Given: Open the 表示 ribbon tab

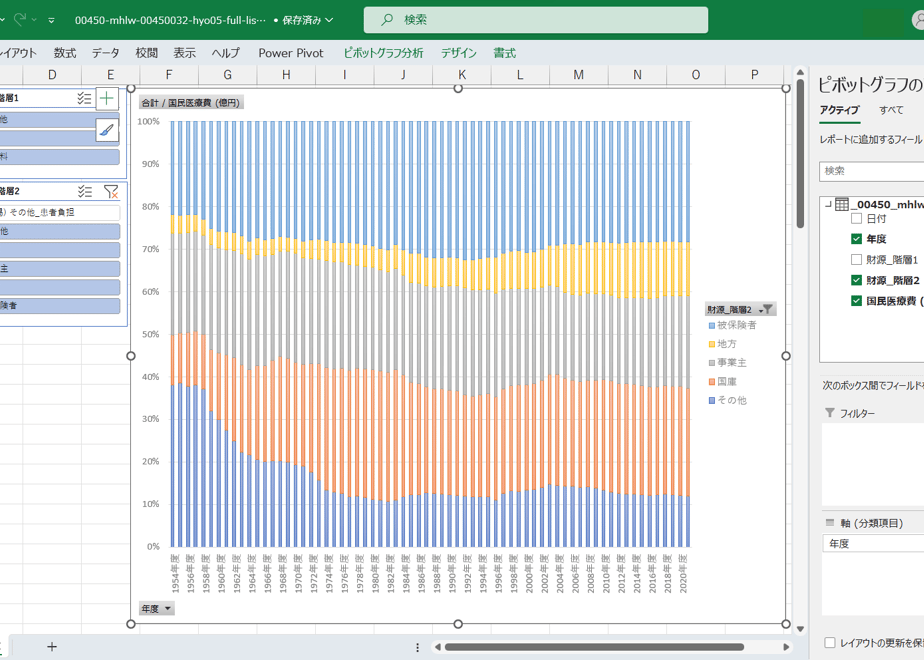Looking at the screenshot, I should 184,53.
